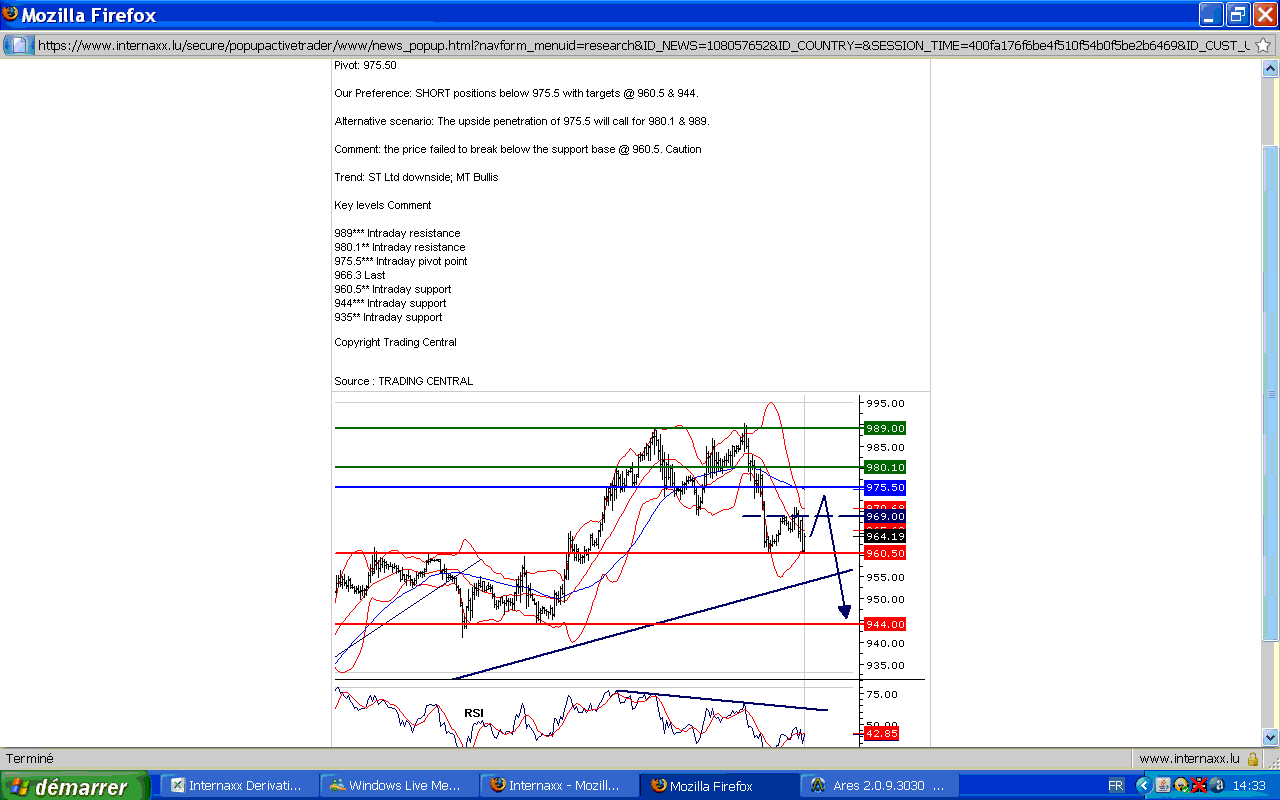Open the Firefox window control menu icon
Image resolution: width=1280 pixels, height=800 pixels.
coord(10,15)
